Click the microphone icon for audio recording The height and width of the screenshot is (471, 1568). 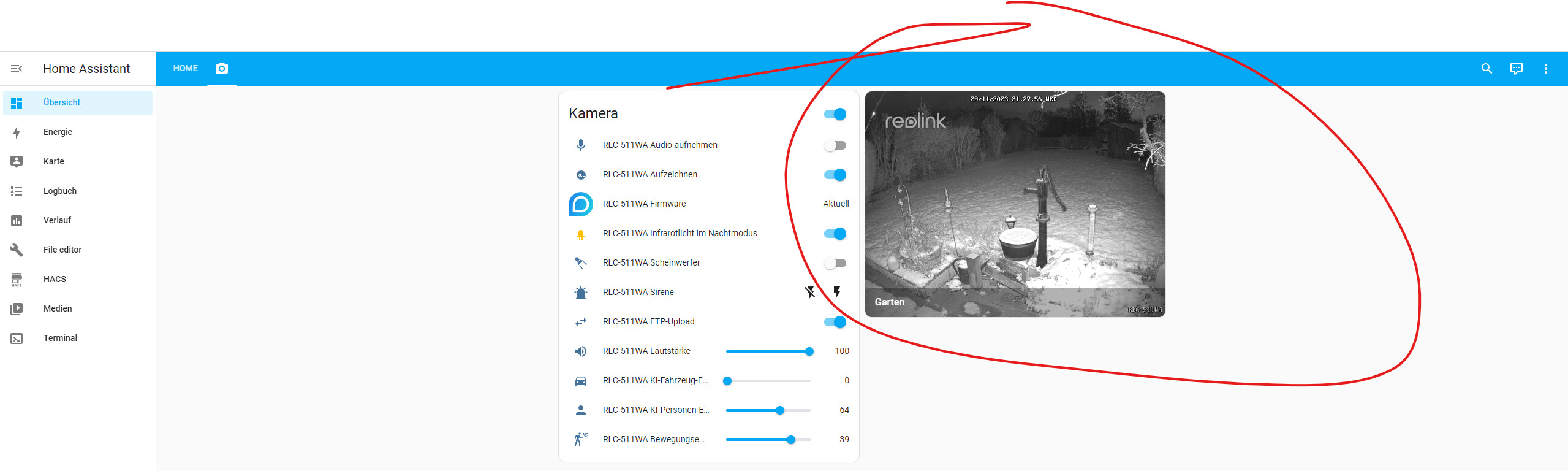pyautogui.click(x=581, y=145)
